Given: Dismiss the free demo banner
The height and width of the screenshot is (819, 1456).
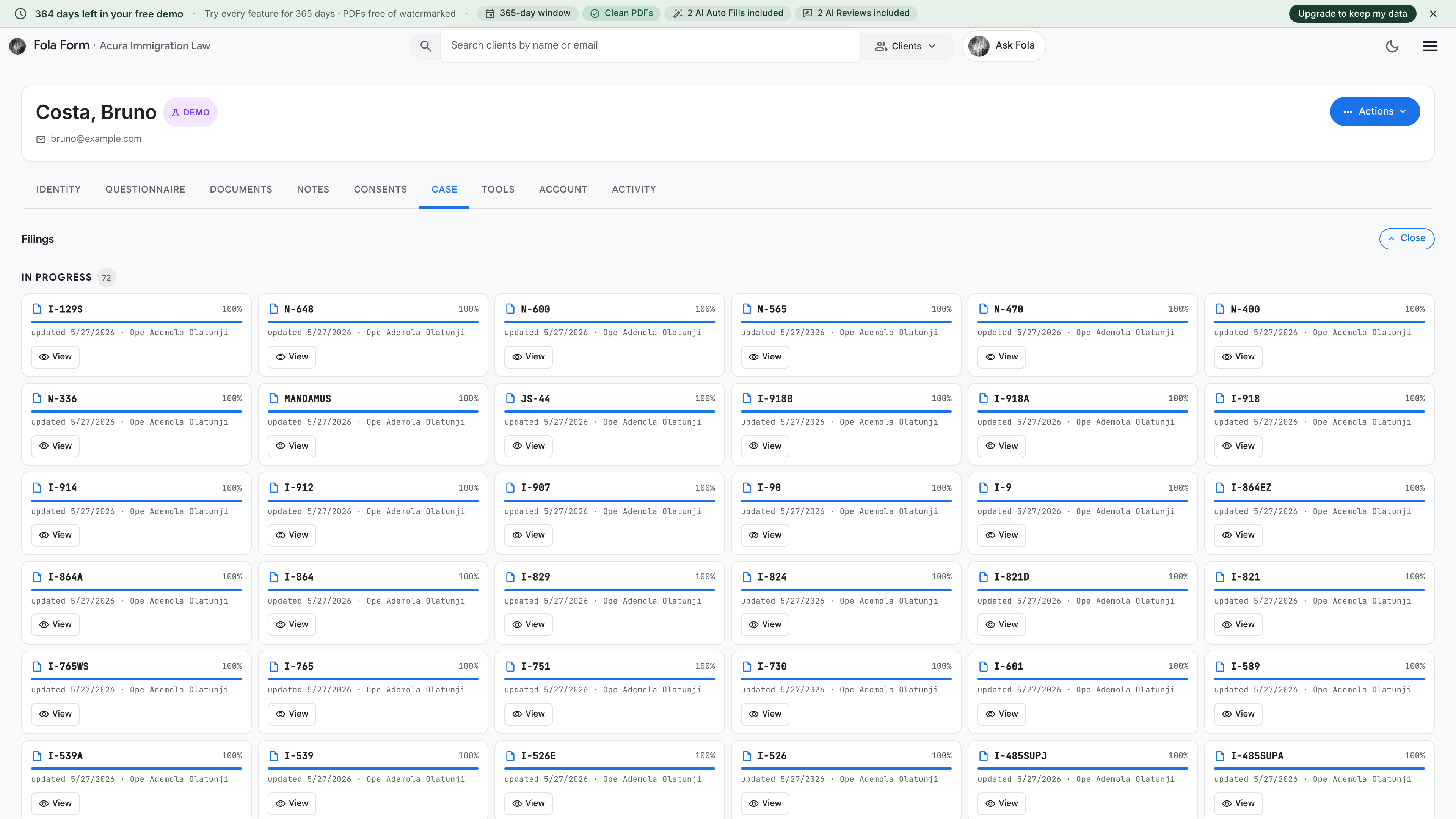Looking at the screenshot, I should (1433, 14).
